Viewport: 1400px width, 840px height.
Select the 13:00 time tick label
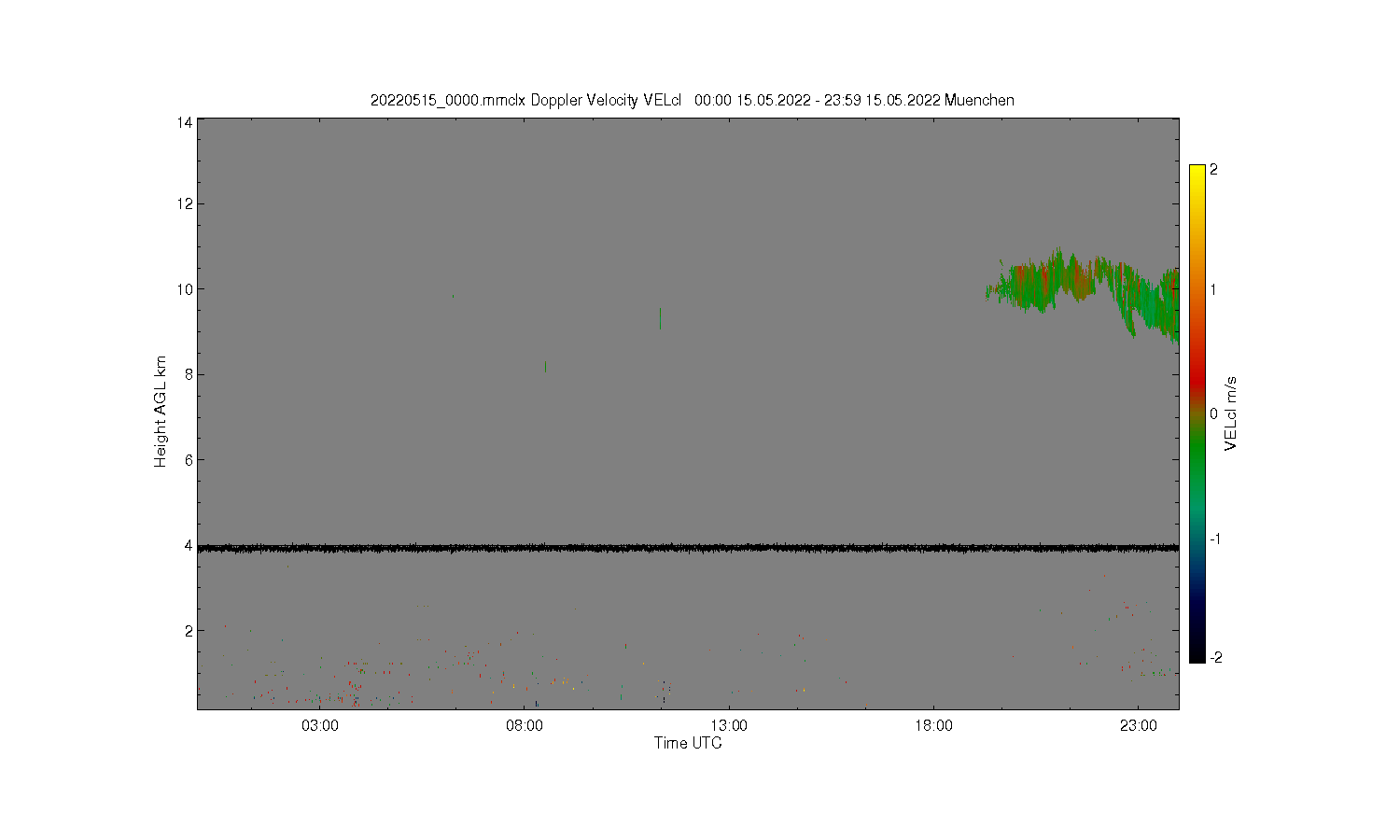point(729,726)
